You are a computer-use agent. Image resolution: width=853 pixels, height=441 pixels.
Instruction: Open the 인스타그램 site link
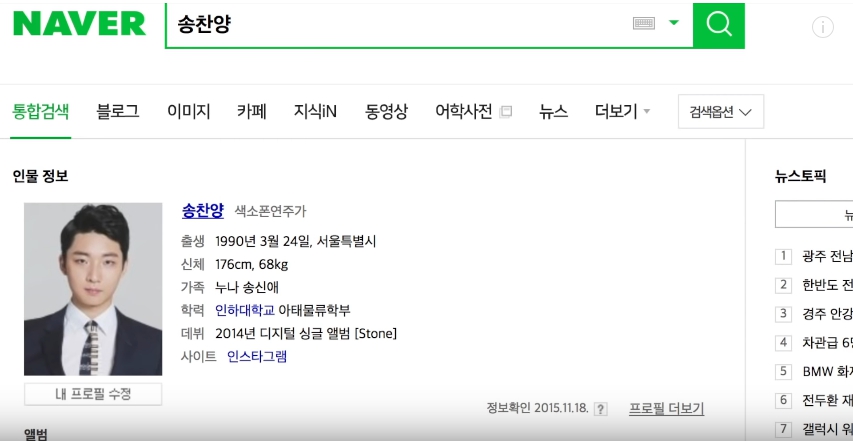[256, 356]
